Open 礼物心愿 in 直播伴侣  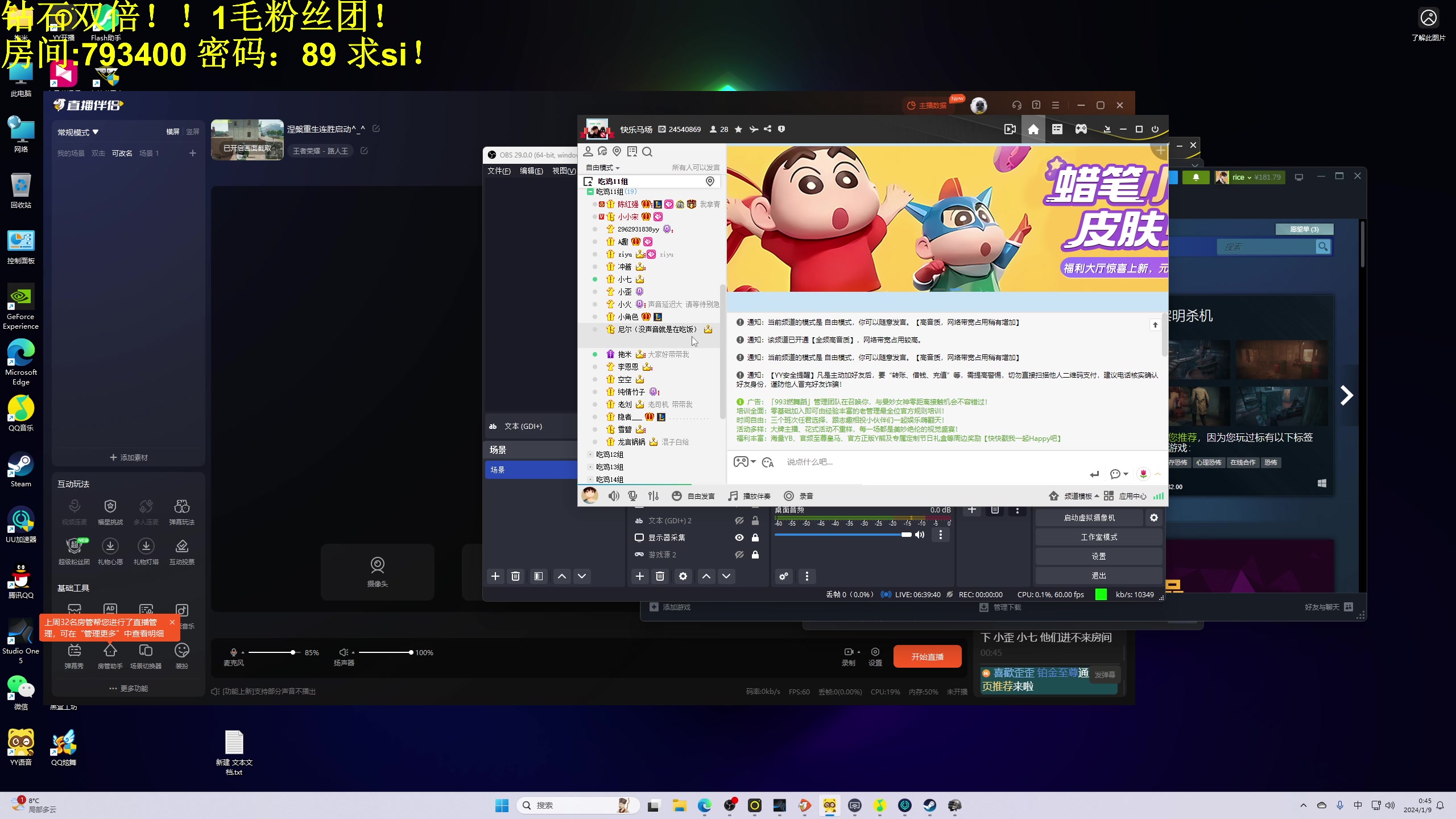[x=110, y=551]
